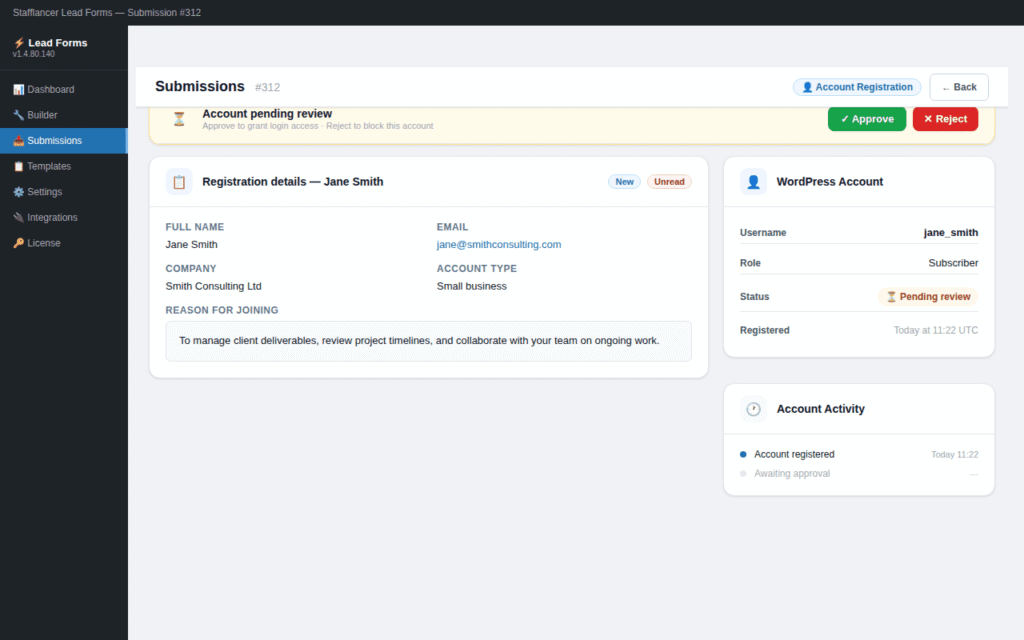Click the user icon beside WordPress Account
Screen dimensions: 1024x640
pyautogui.click(x=753, y=182)
